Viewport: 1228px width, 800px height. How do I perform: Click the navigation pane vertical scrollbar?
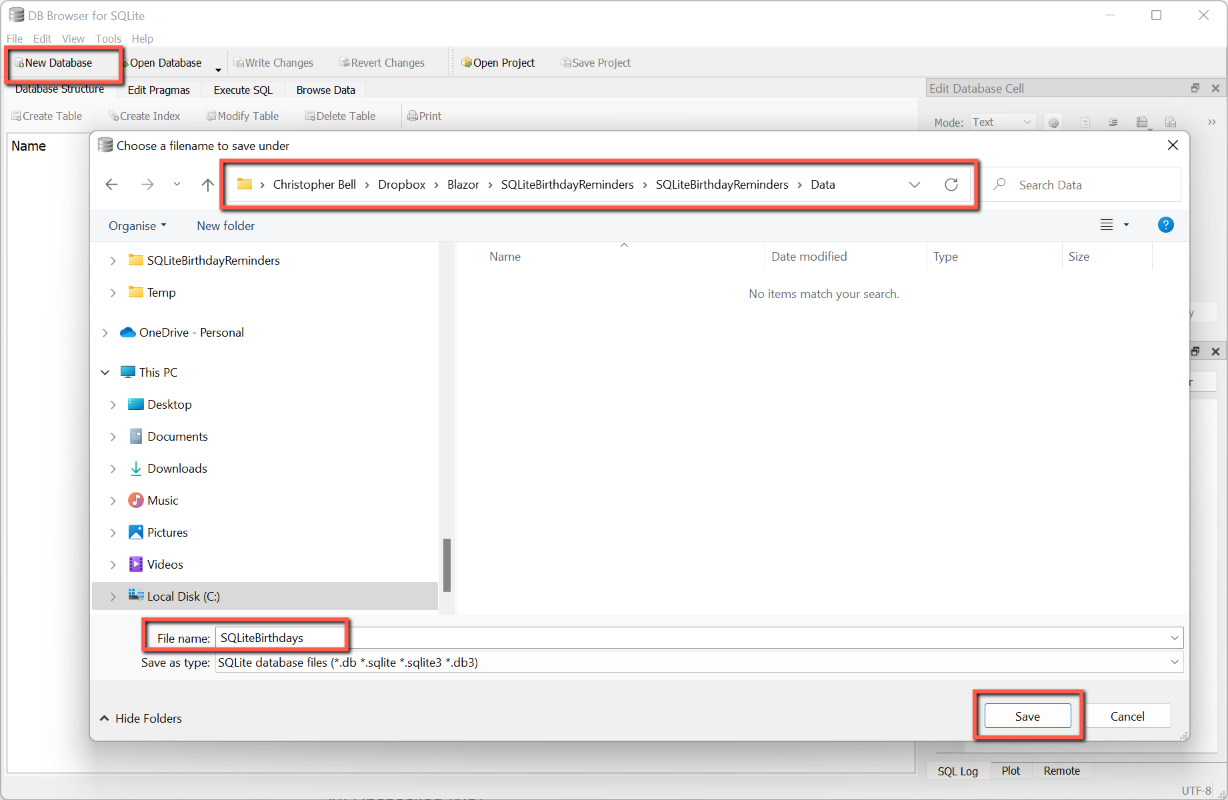447,565
